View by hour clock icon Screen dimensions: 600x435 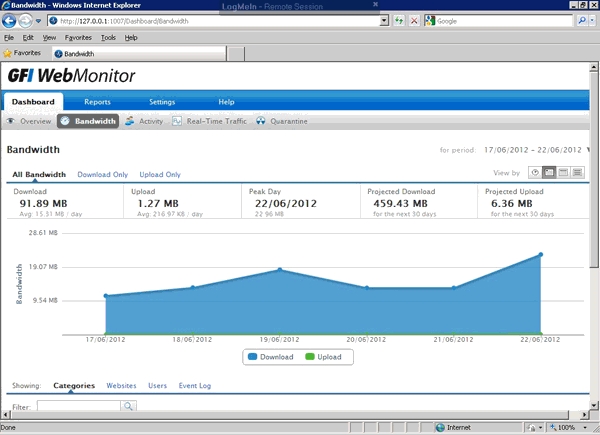[x=535, y=173]
